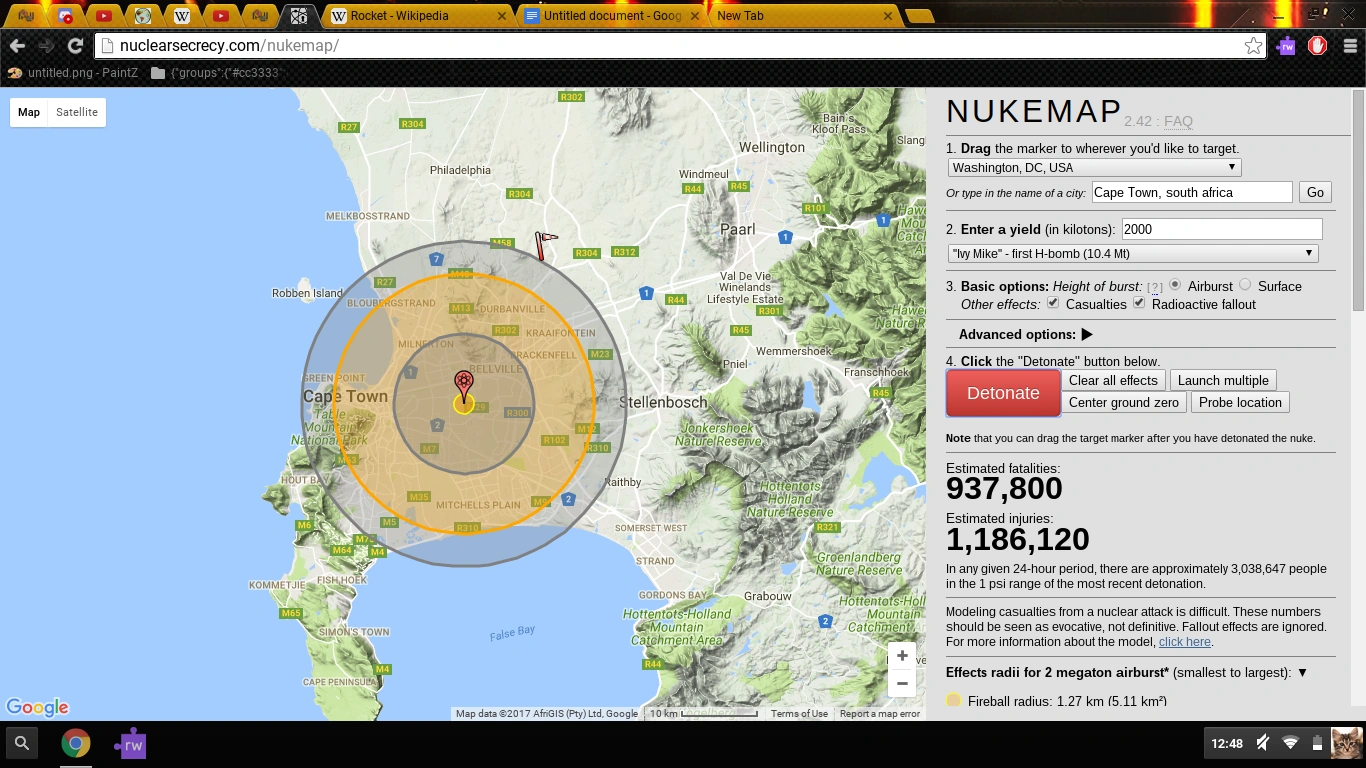The image size is (1366, 768).
Task: Follow the 'click here' model information link
Action: coord(1185,642)
